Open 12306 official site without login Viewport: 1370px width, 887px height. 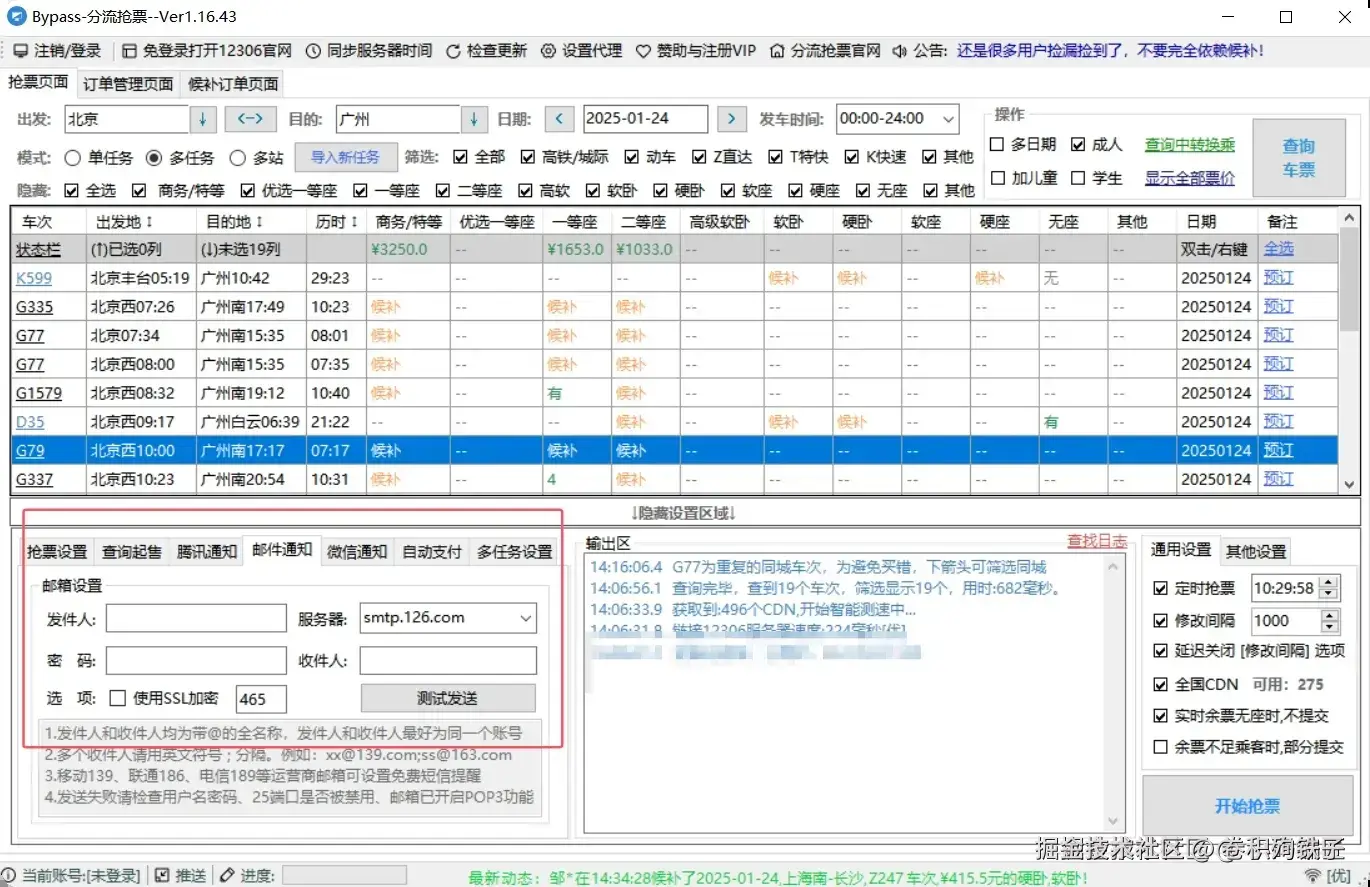pos(207,51)
